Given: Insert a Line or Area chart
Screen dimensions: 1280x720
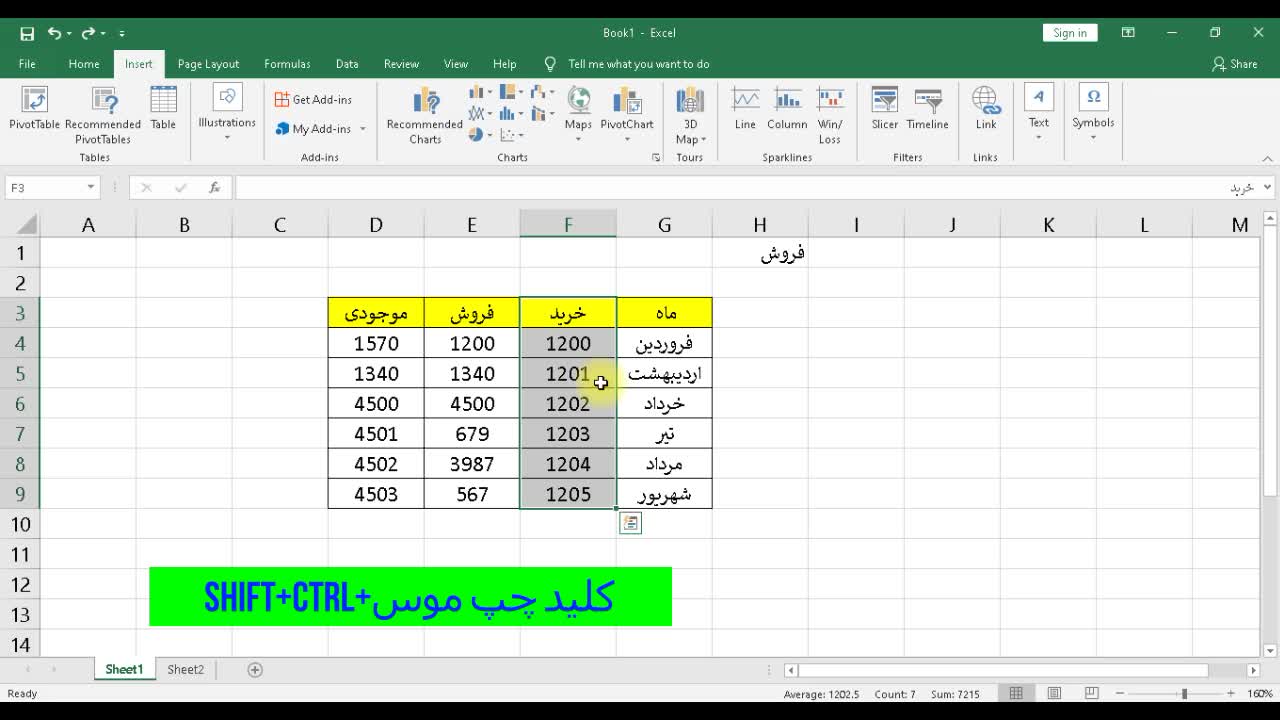Looking at the screenshot, I should 480,113.
